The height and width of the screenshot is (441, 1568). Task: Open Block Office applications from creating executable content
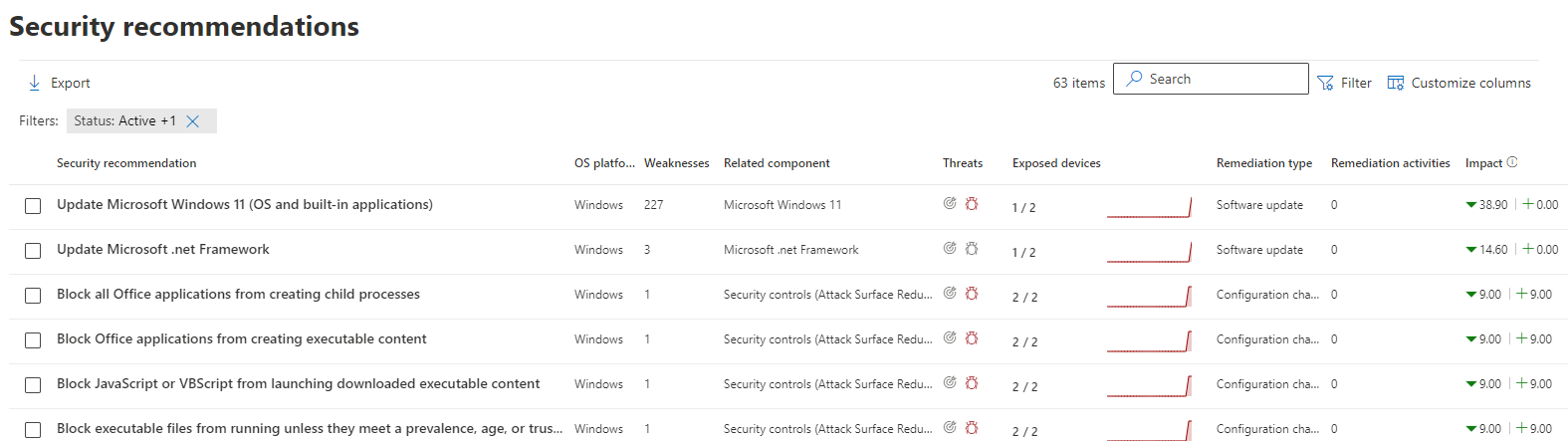click(241, 339)
